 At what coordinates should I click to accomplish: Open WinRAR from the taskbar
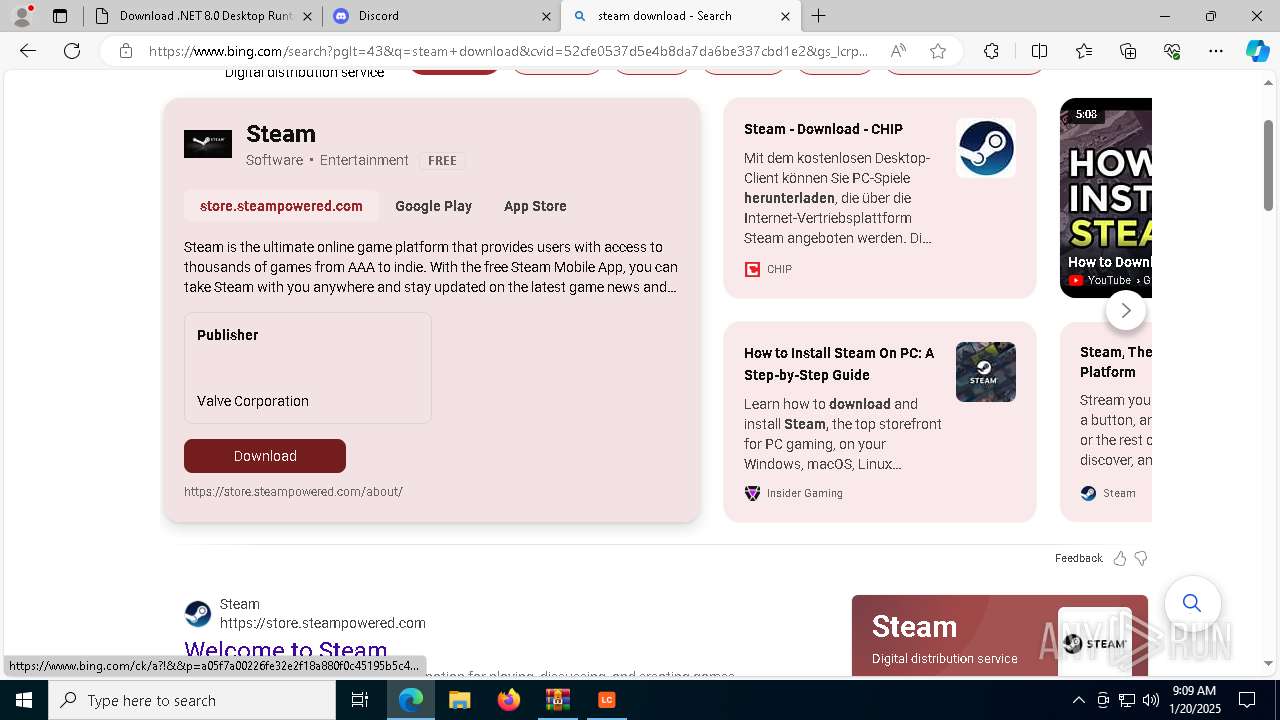coord(557,700)
